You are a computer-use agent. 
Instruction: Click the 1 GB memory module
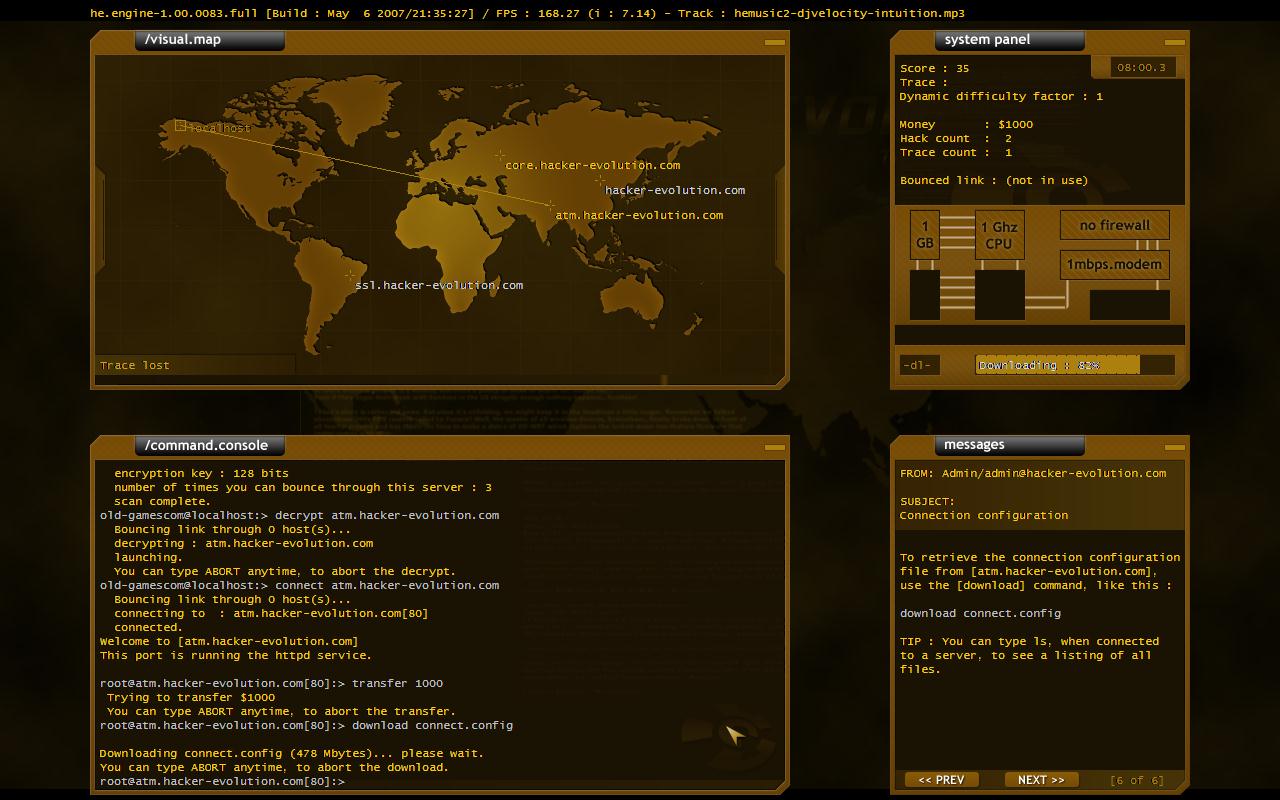925,235
